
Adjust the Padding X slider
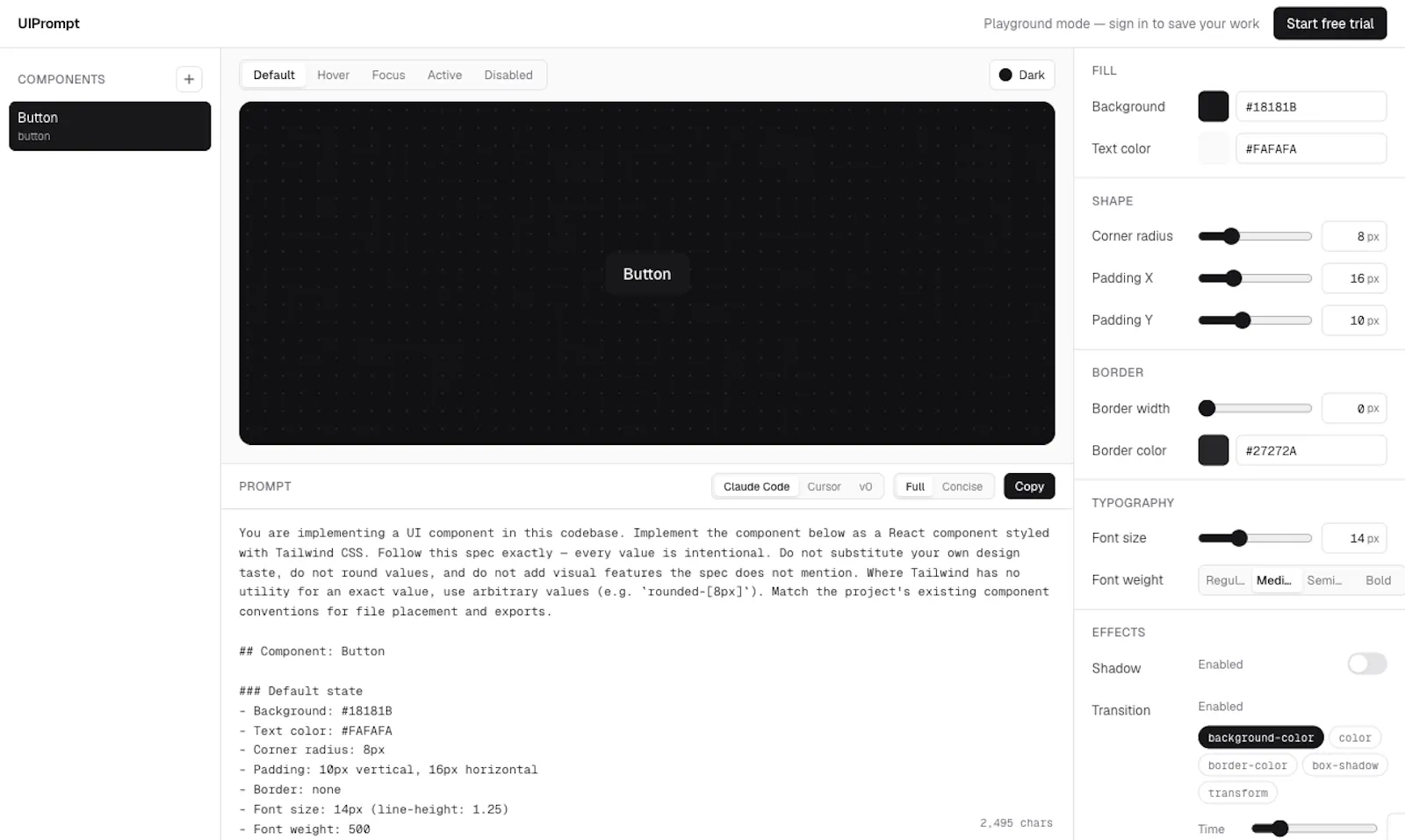1255,278
